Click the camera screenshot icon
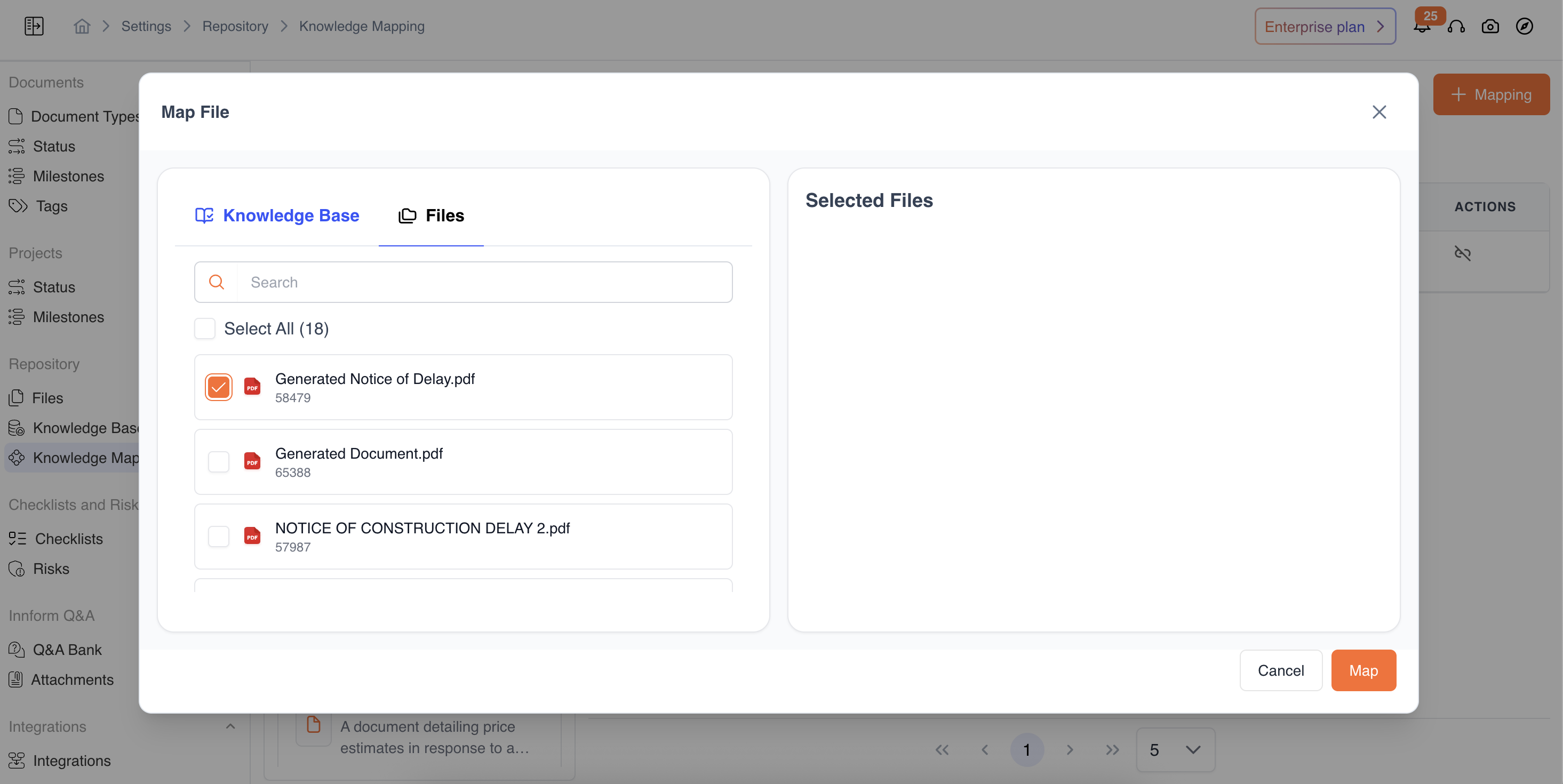Screen dimensions: 1563x784 pyautogui.click(x=1490, y=26)
